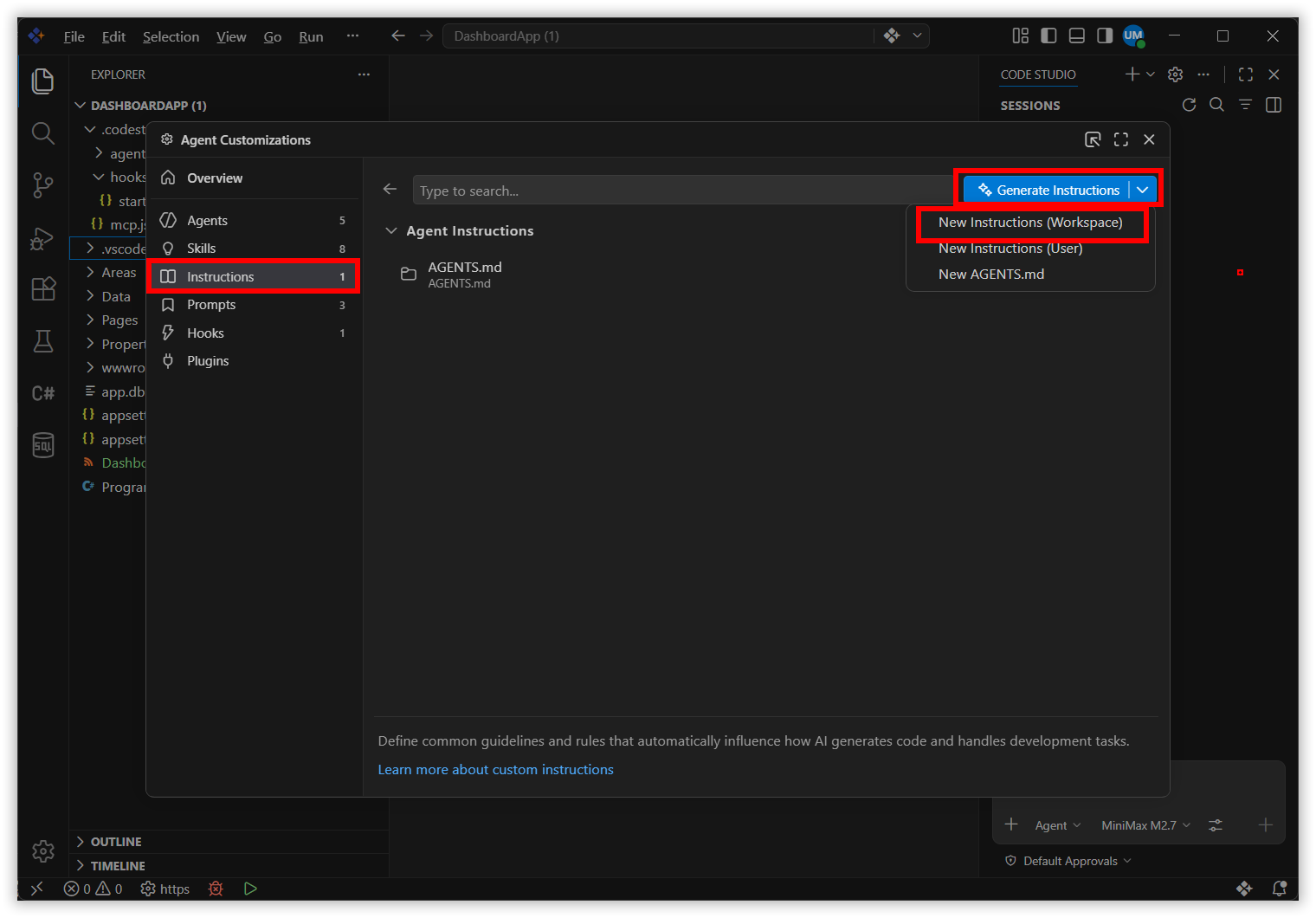This screenshot has height=918, width=1316.
Task: Customize layout from title bar icon
Action: coord(1021,36)
